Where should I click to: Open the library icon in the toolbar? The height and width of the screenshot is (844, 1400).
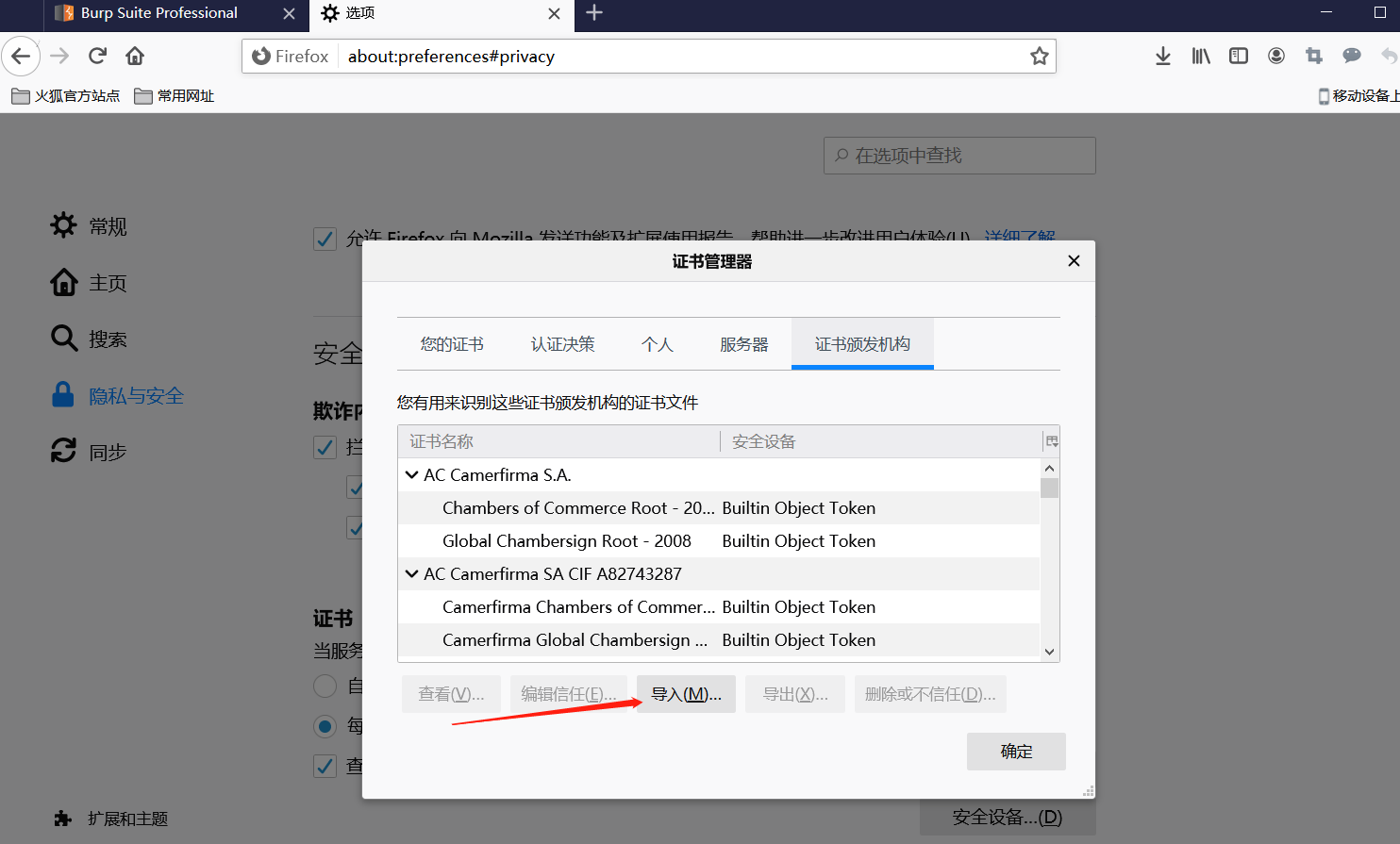coord(1200,56)
